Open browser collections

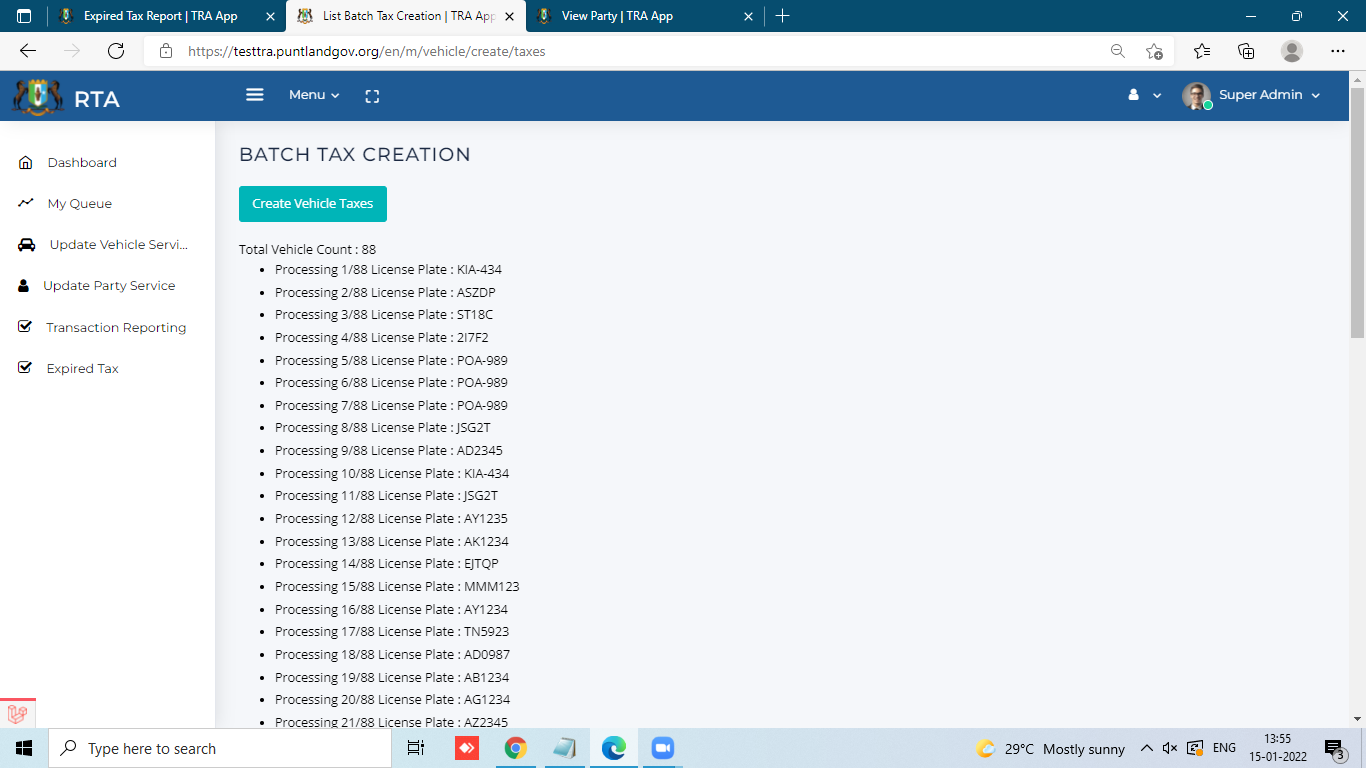pyautogui.click(x=1246, y=51)
